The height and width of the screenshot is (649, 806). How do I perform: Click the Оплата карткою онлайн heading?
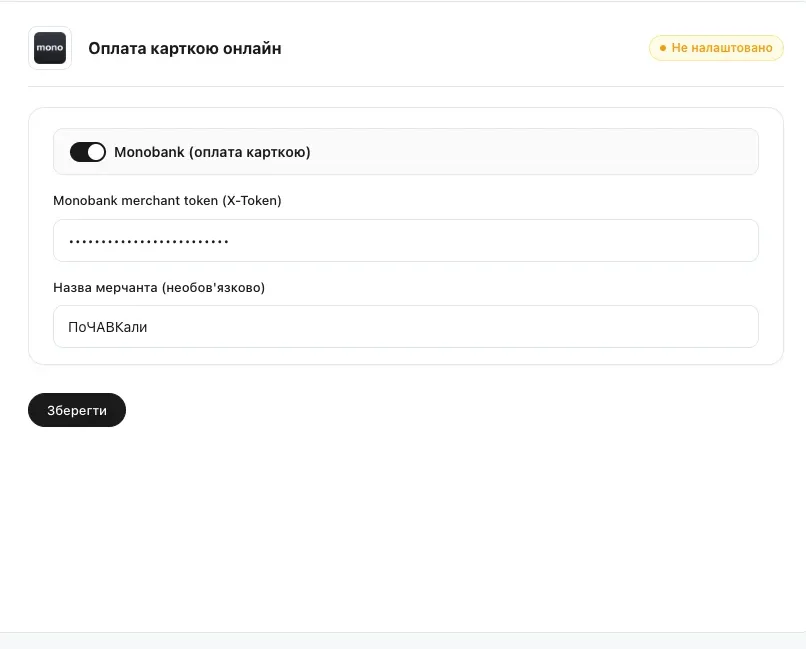(x=185, y=48)
